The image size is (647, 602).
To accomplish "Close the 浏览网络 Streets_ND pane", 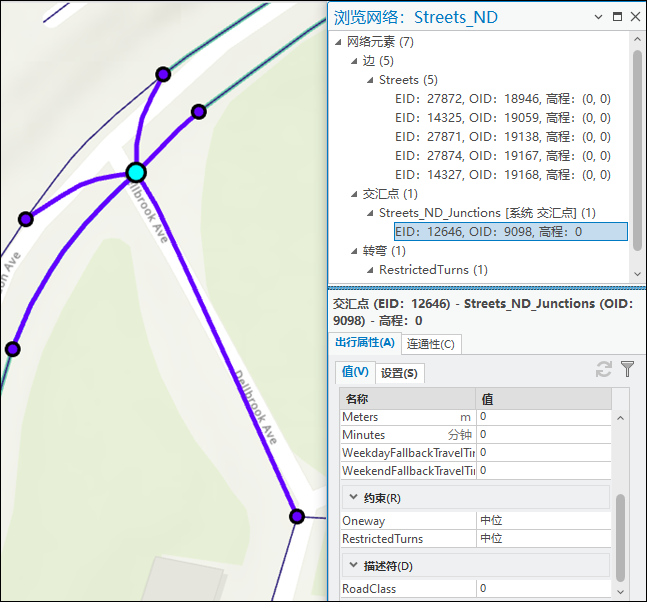I will point(636,17).
